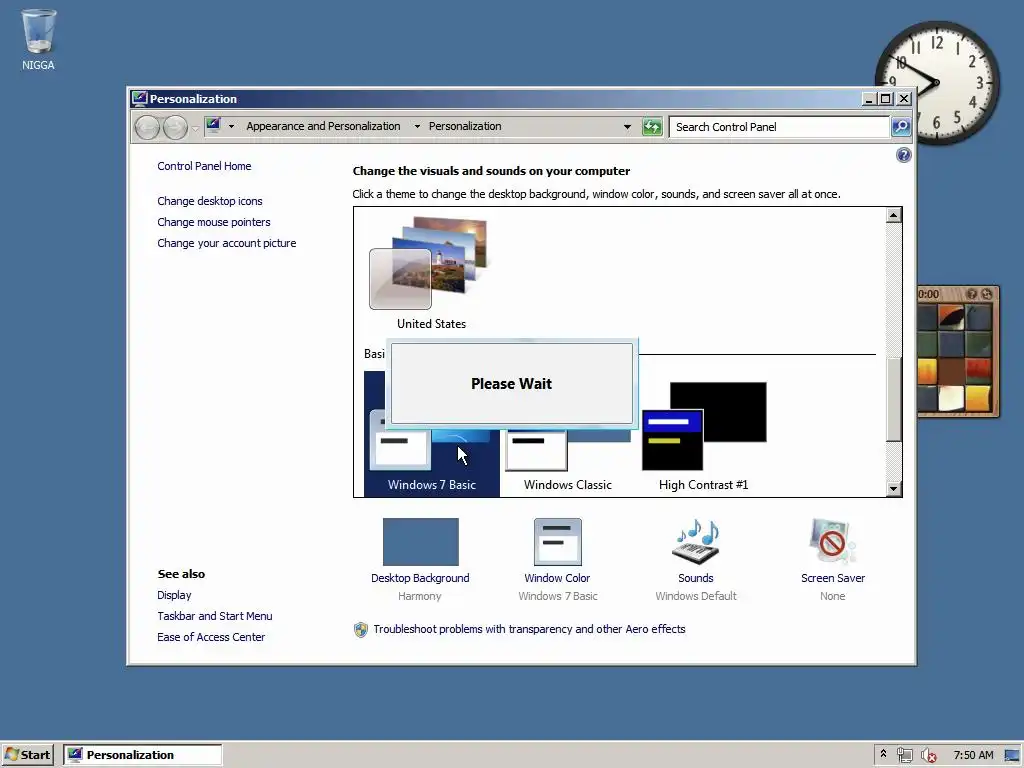The width and height of the screenshot is (1024, 768).
Task: Click the green Refresh button
Action: tap(652, 127)
